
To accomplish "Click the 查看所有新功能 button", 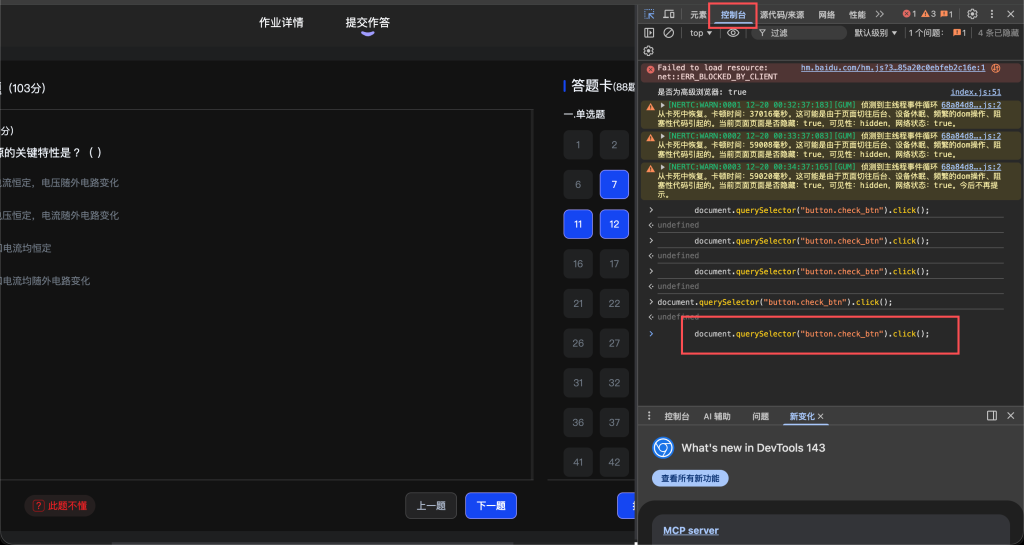I will tap(690, 478).
